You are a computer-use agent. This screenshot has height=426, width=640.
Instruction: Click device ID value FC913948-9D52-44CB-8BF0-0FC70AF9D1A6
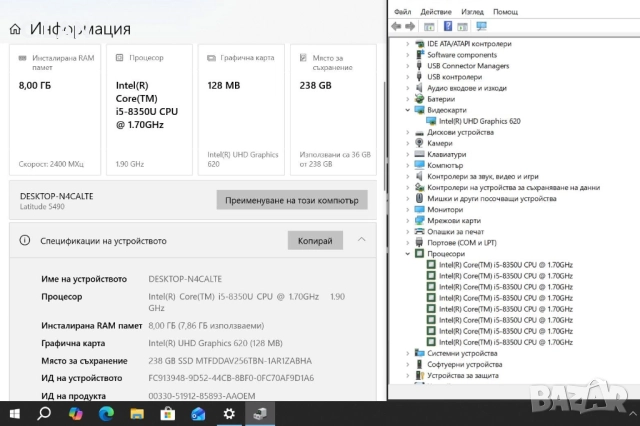tap(231, 378)
